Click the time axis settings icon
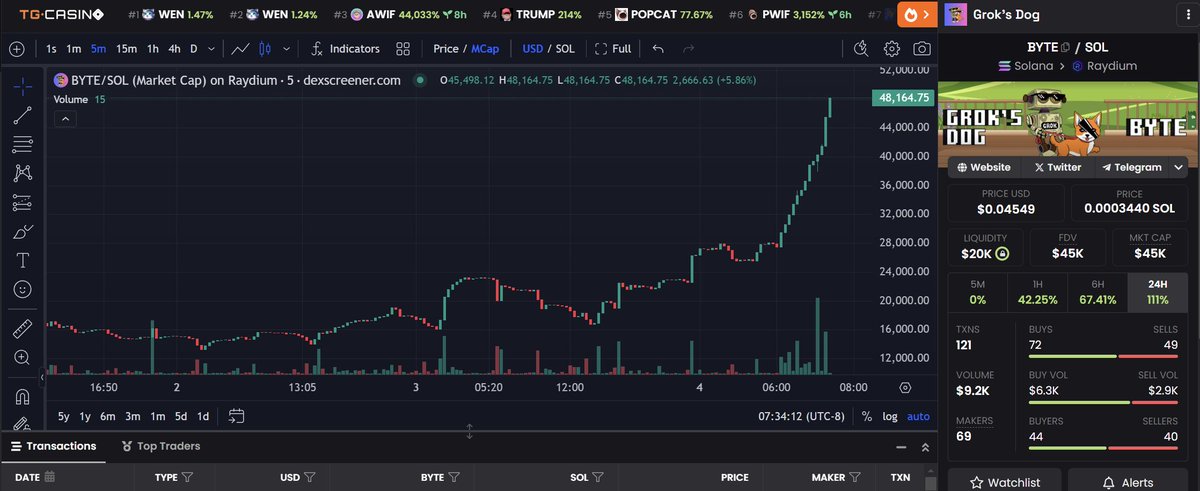 tap(905, 387)
